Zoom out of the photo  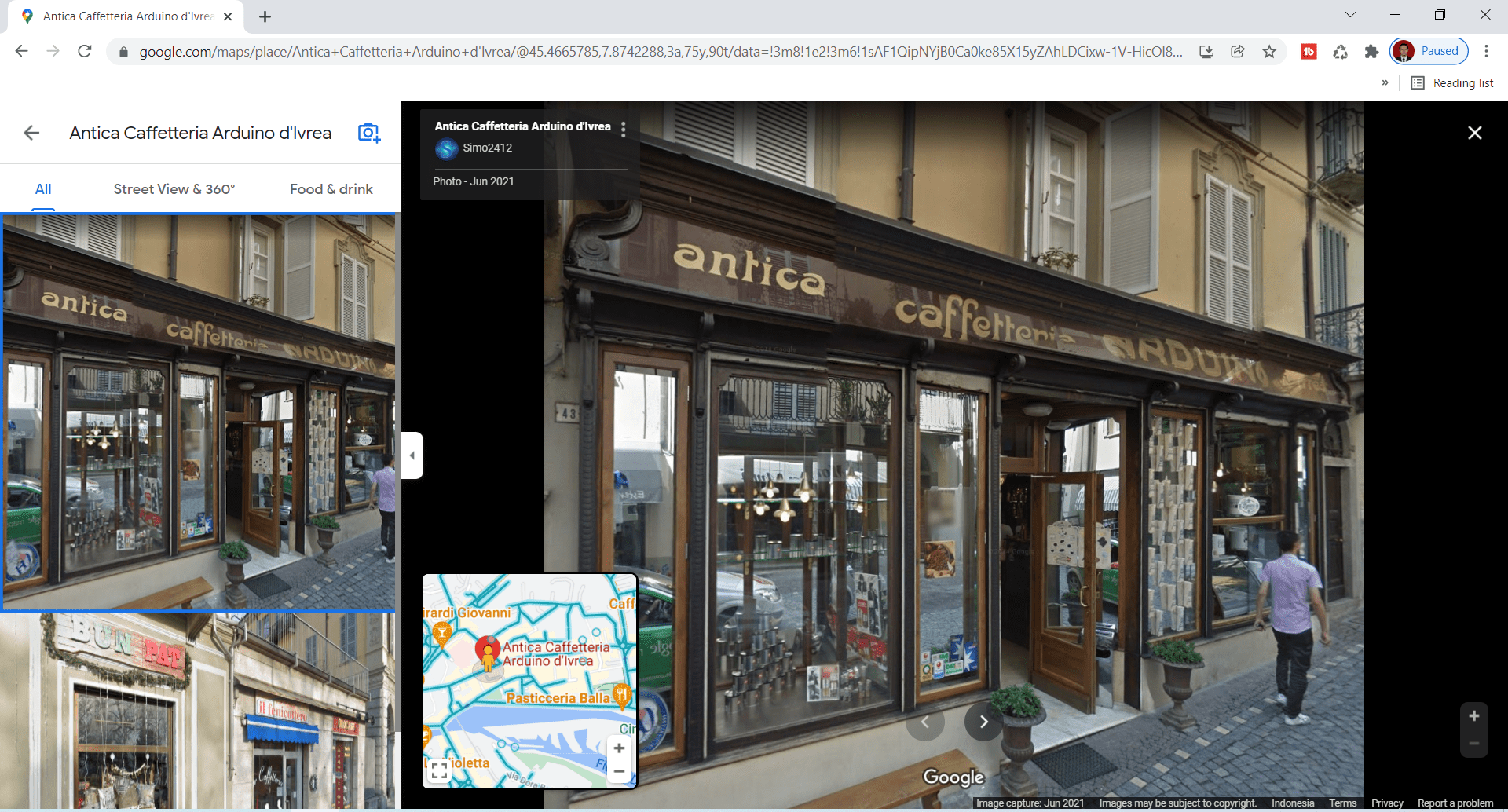[x=1474, y=743]
